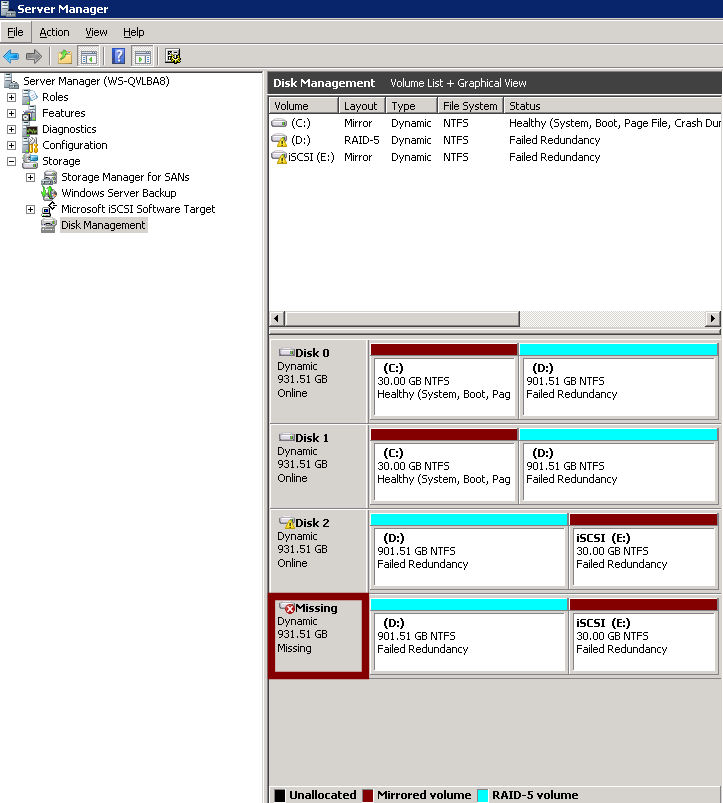The image size is (723, 803).
Task: Click the Server Manager root node icon
Action: pyautogui.click(x=11, y=81)
